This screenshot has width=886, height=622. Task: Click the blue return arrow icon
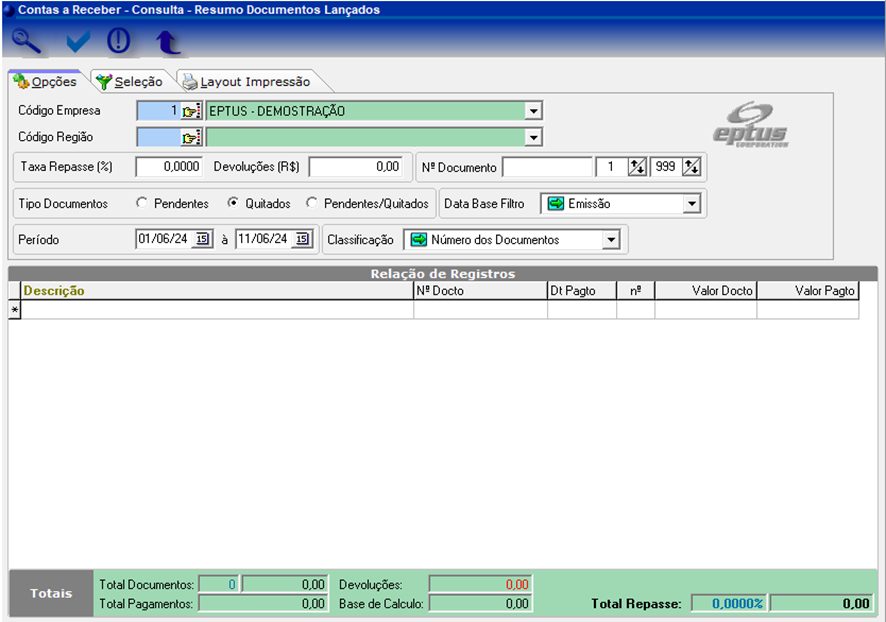(x=167, y=42)
